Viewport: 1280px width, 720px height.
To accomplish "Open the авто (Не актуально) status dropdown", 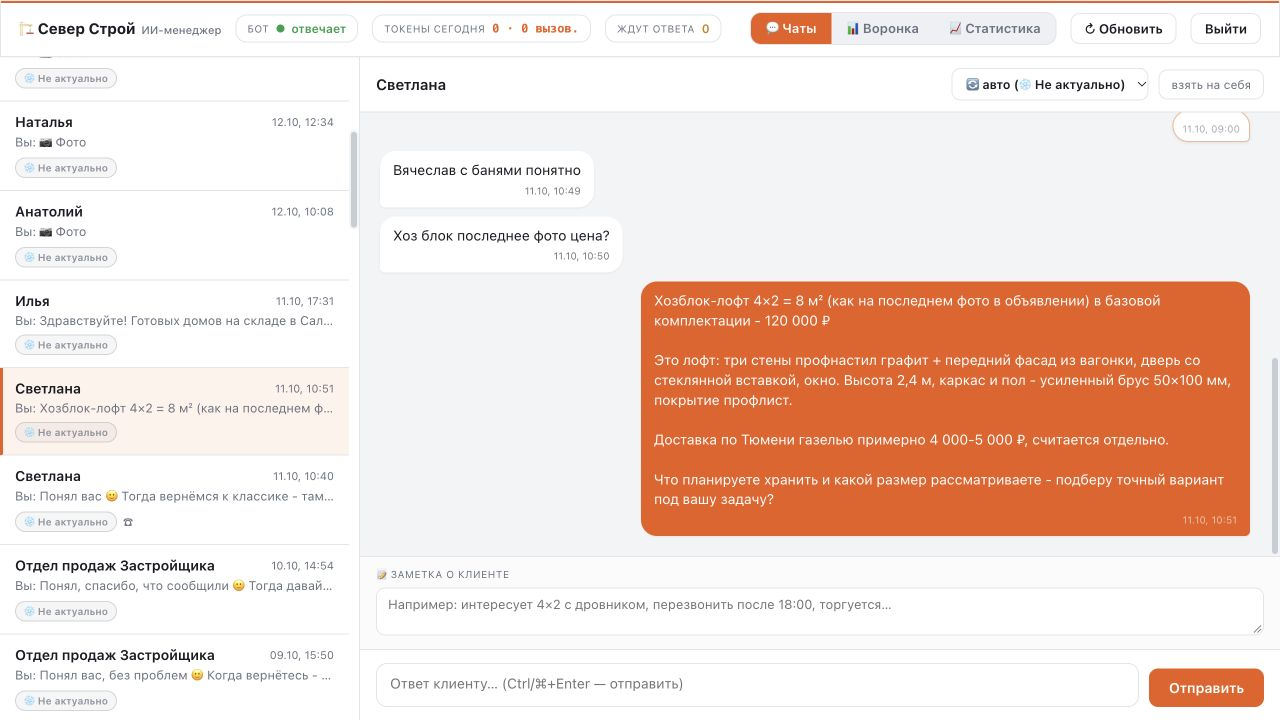I will [1051, 85].
